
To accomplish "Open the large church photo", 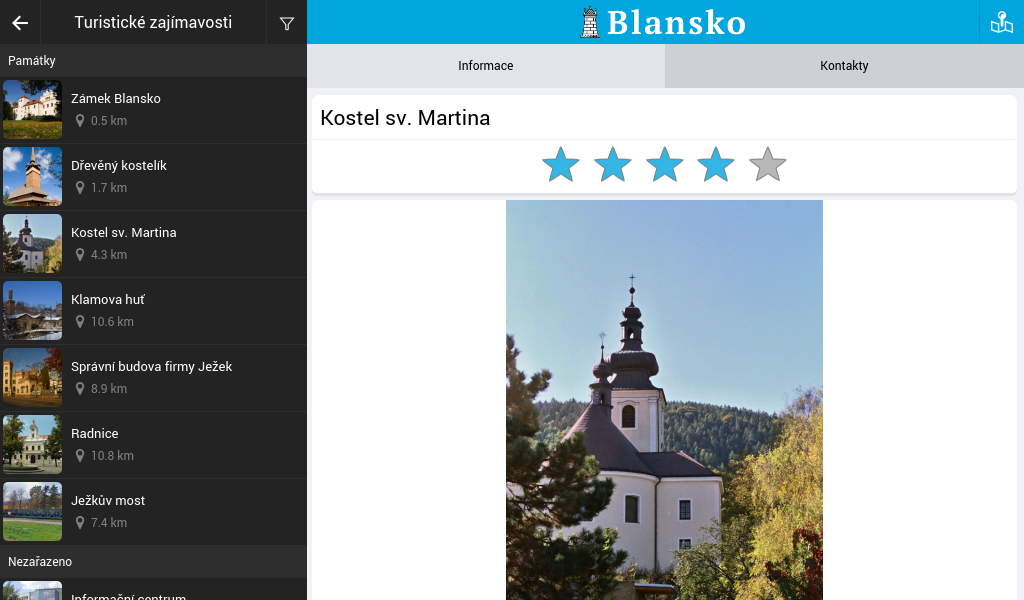I will [664, 400].
